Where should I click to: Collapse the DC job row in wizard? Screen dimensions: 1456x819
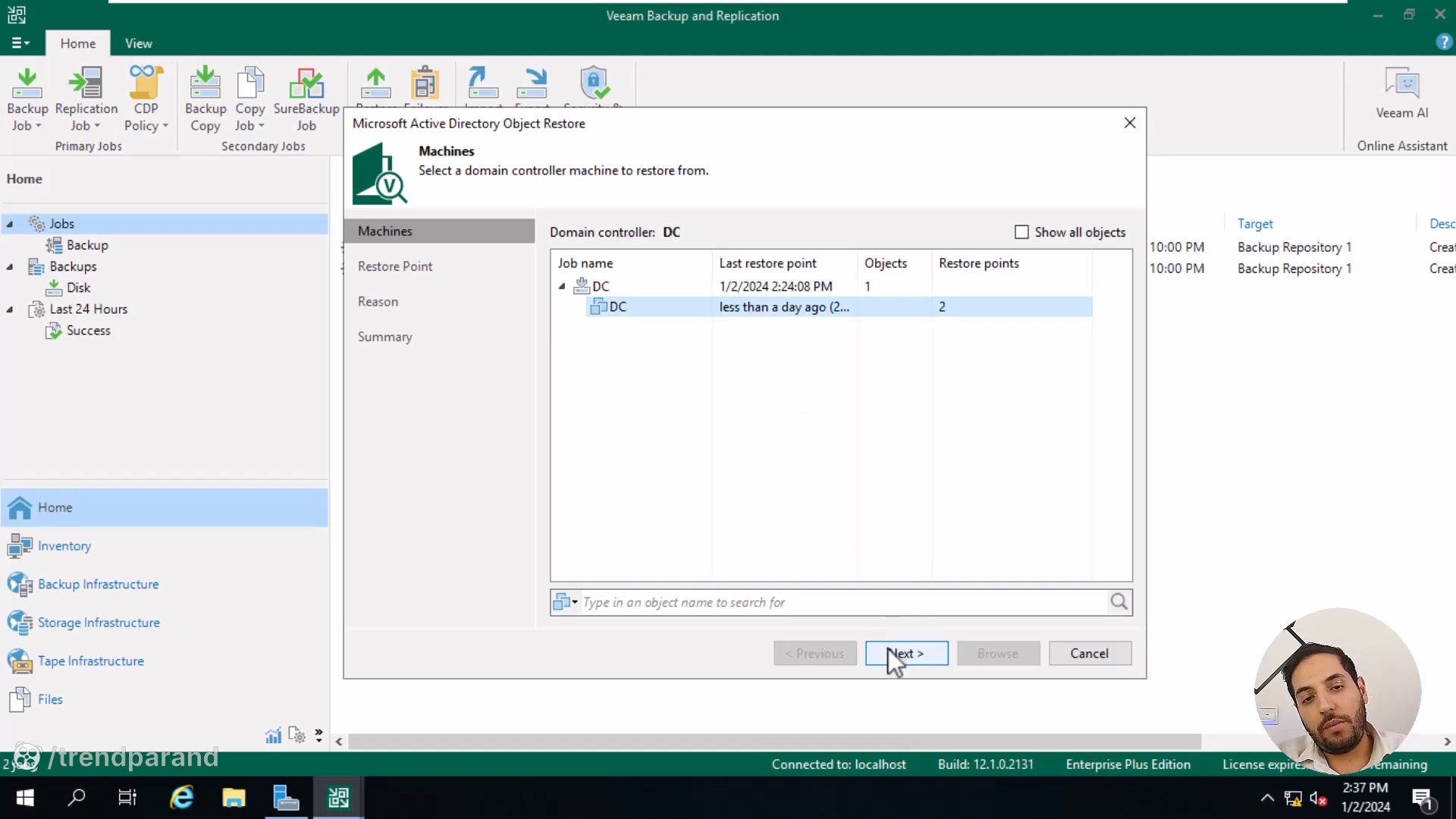pyautogui.click(x=562, y=286)
